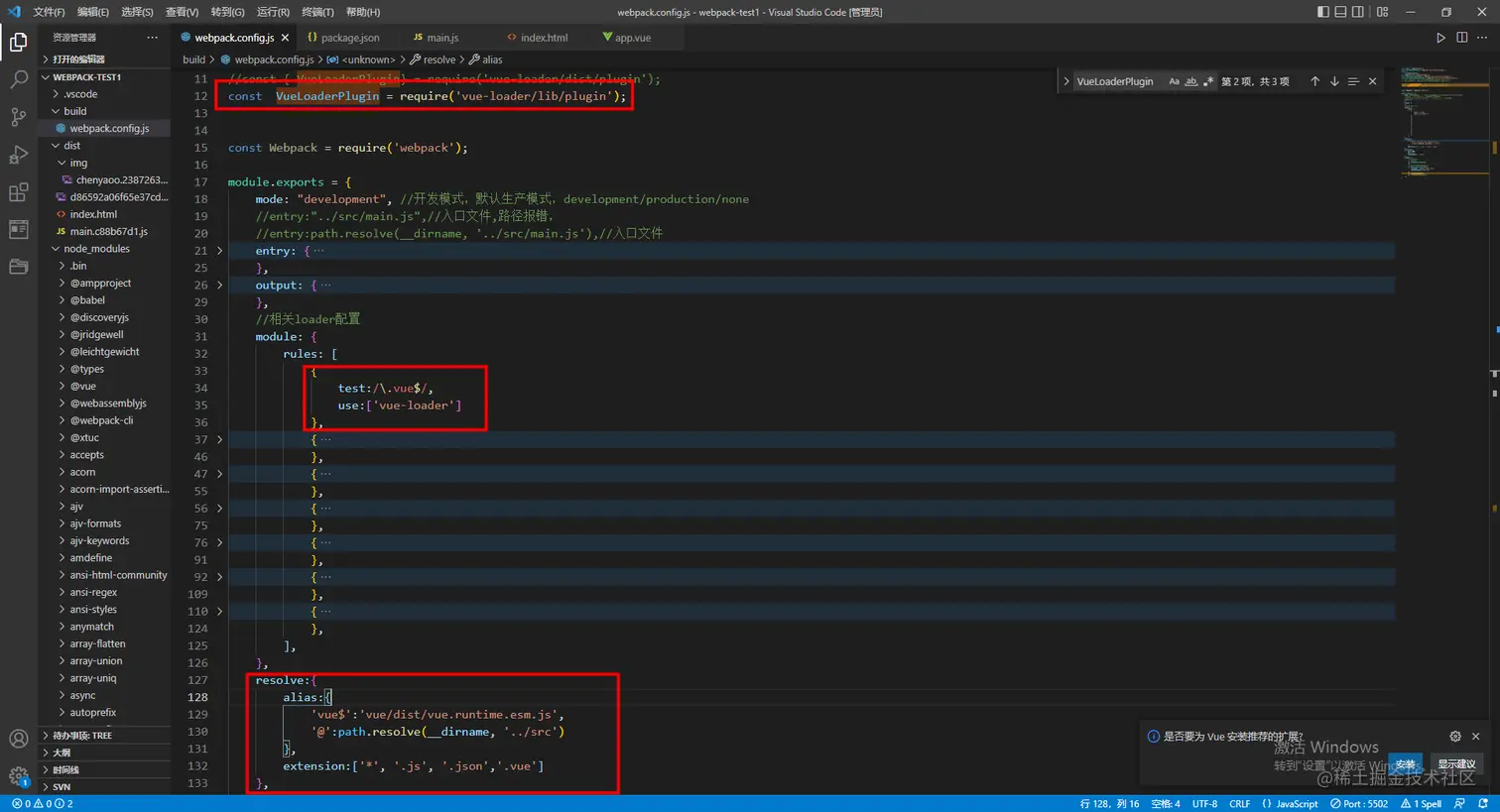Image resolution: width=1500 pixels, height=812 pixels.
Task: Expand the ajv-keywords folder
Action: coord(105,541)
